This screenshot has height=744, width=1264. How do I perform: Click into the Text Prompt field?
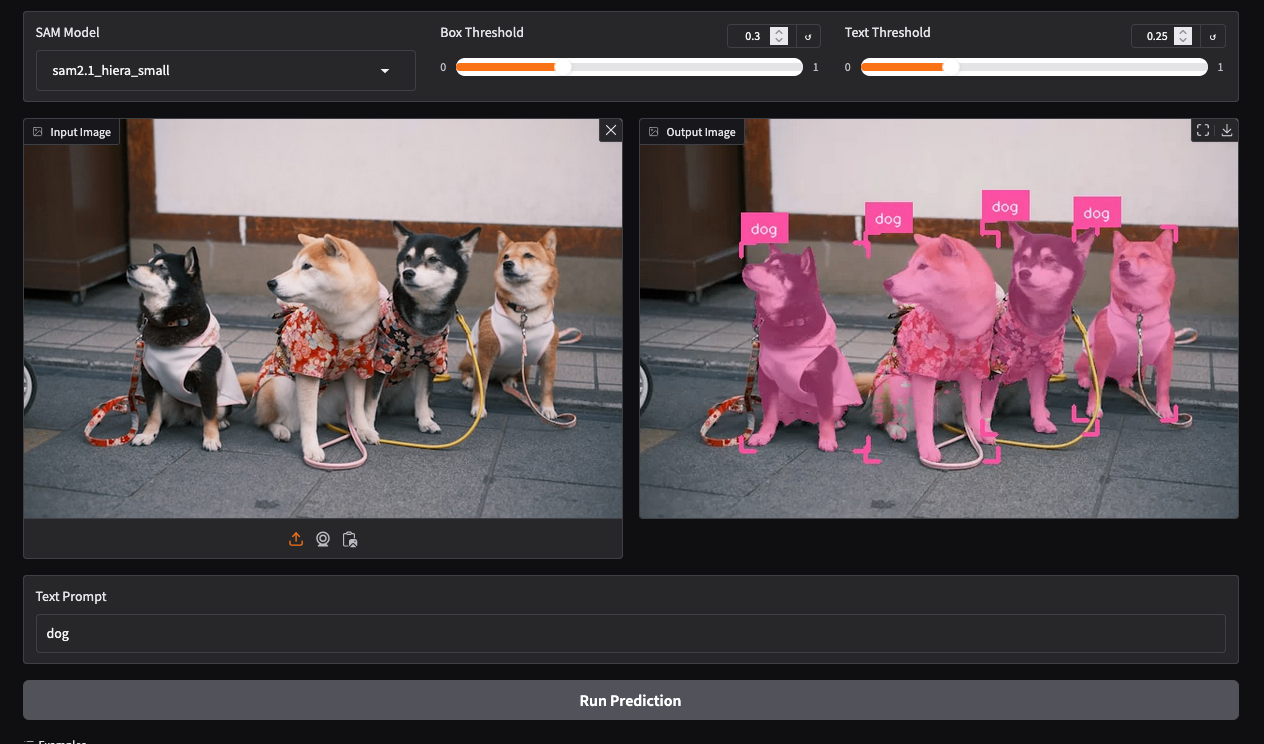point(630,633)
